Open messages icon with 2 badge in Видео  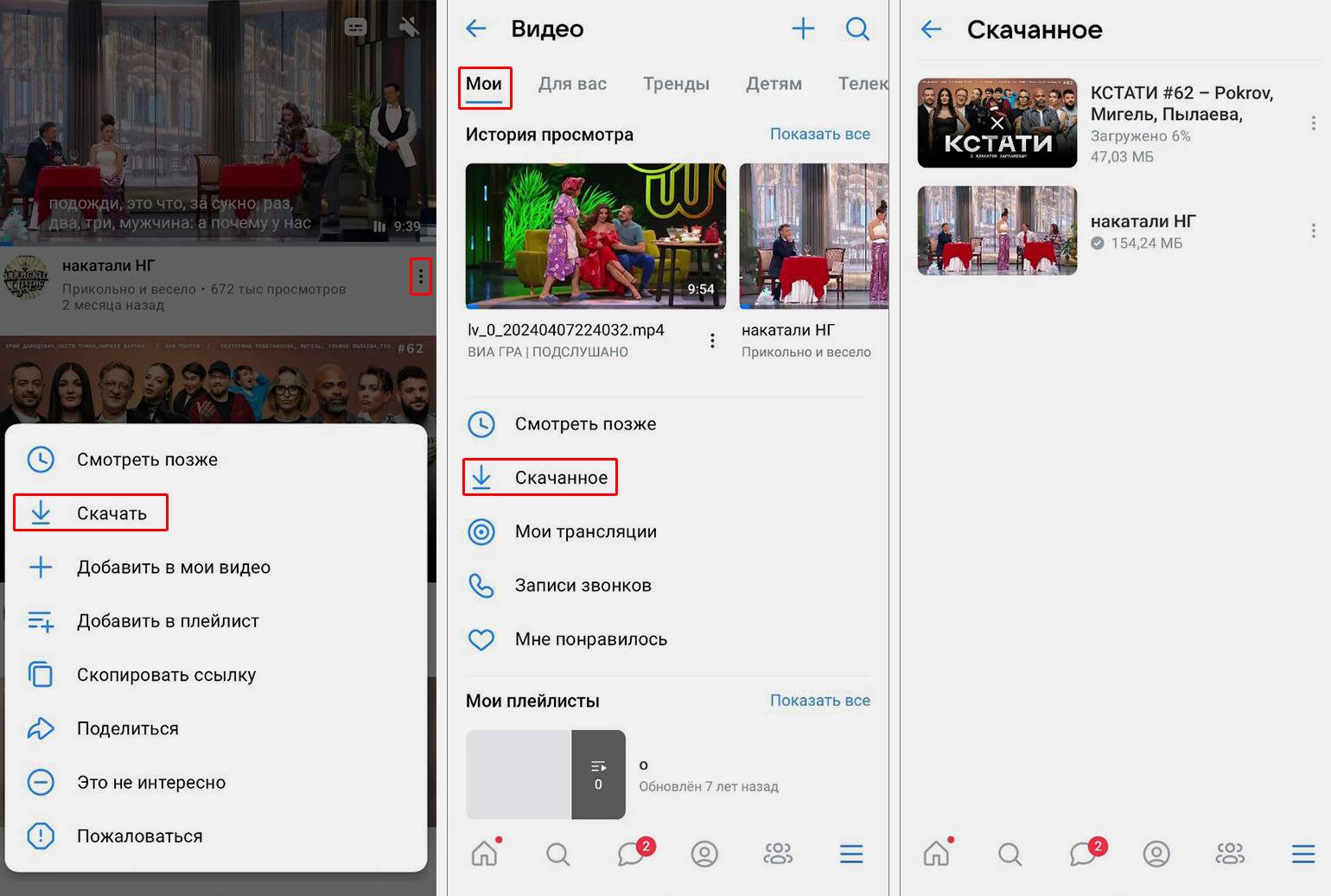(x=633, y=854)
